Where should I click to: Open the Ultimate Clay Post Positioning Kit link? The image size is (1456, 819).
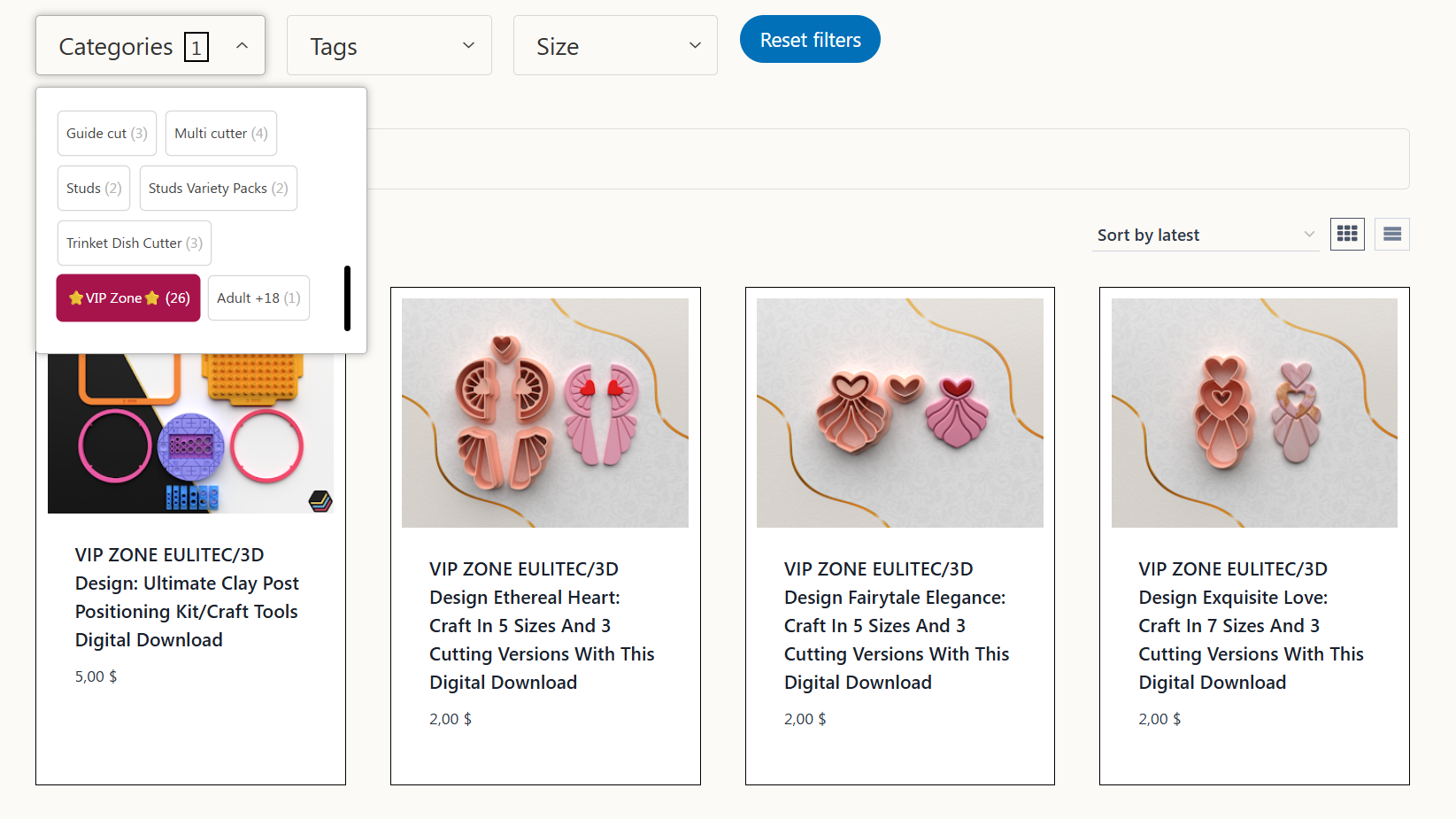(x=187, y=597)
